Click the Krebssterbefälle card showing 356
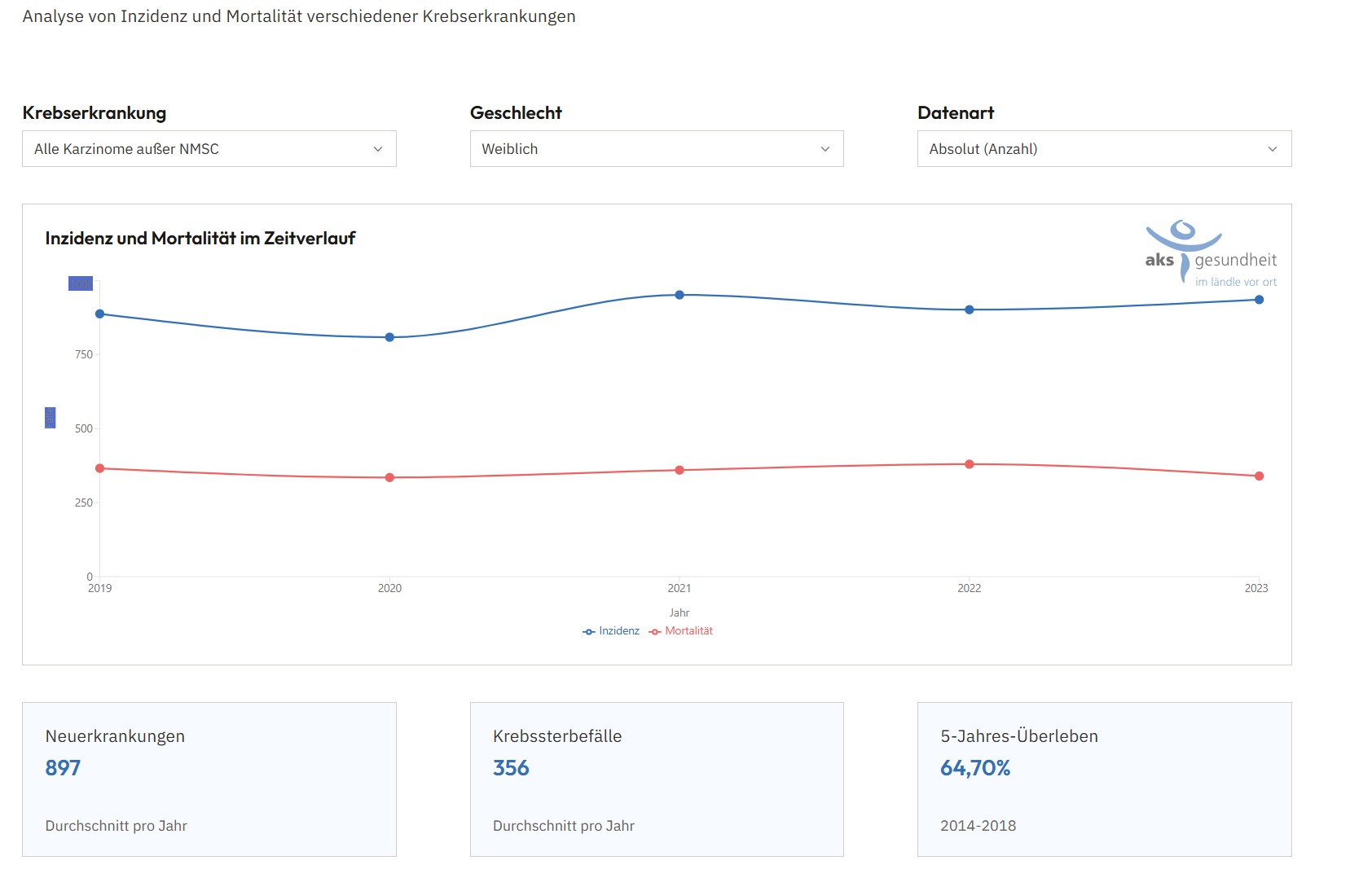 [656, 779]
